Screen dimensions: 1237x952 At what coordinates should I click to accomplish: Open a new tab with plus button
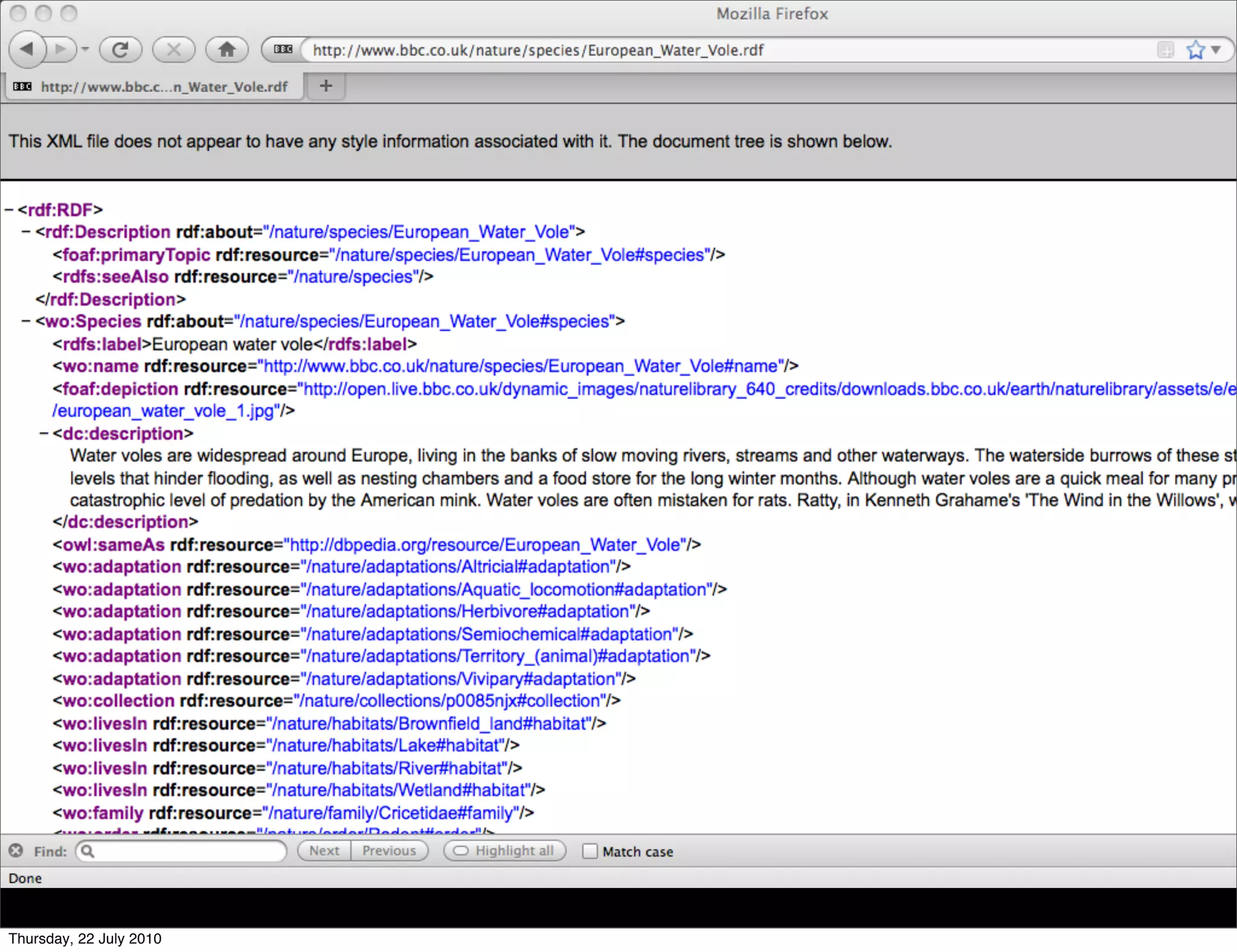[x=326, y=86]
